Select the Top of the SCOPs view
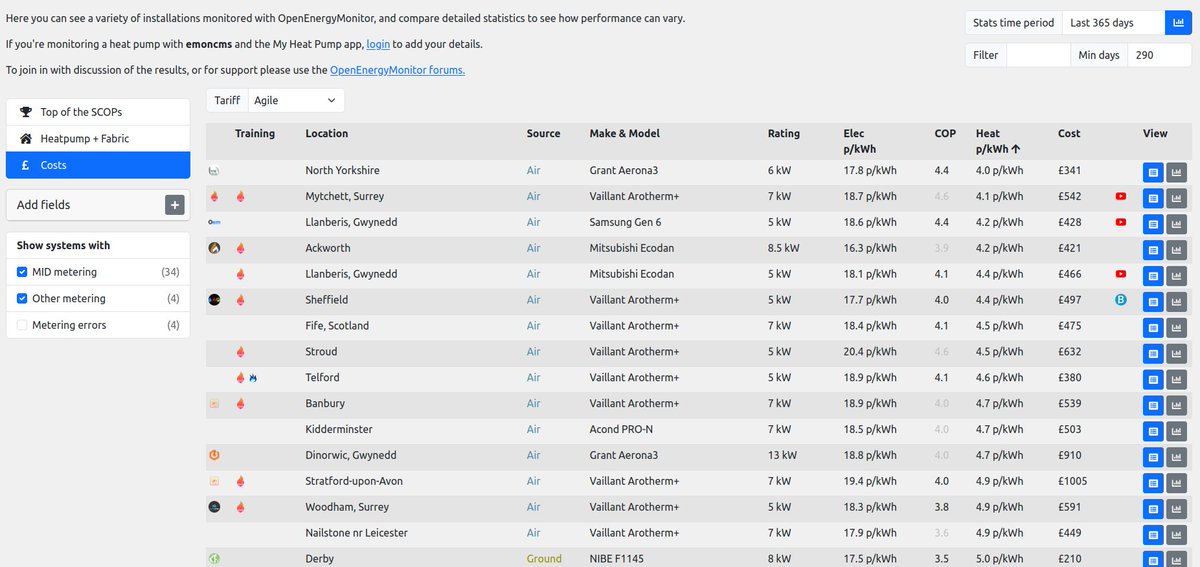This screenshot has width=1200, height=567. (x=98, y=112)
